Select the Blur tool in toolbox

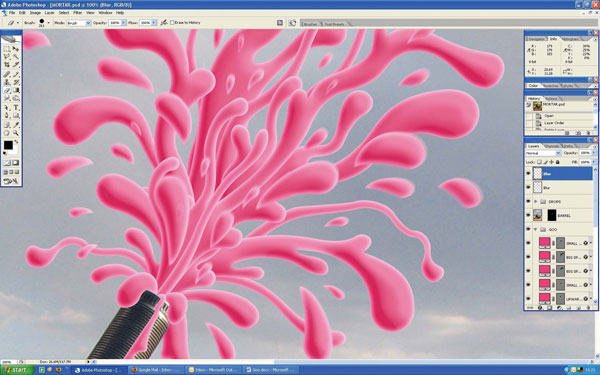click(7, 98)
